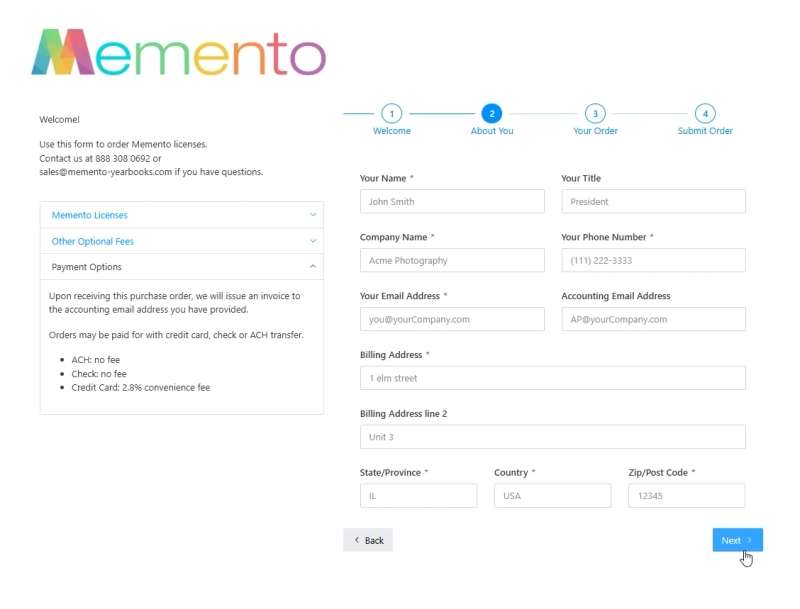Click the 'Your Title' field label

581,178
